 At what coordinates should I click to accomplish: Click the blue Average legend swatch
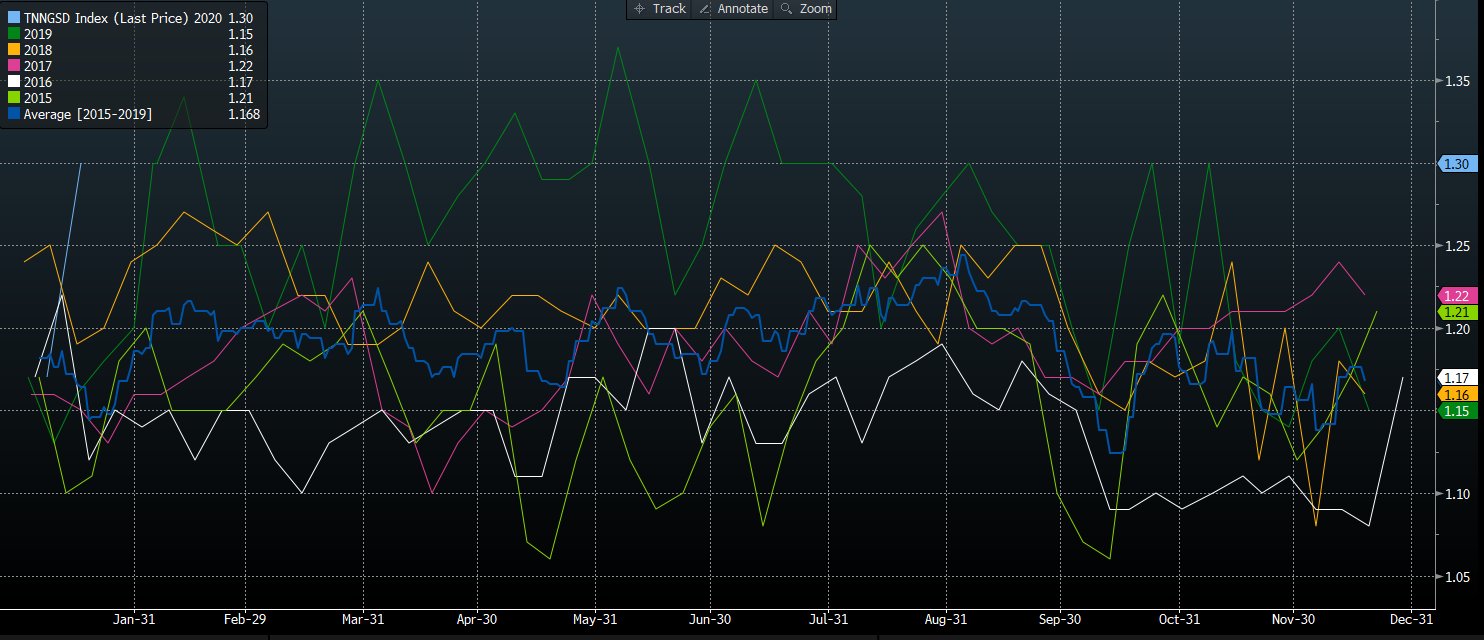click(12, 114)
